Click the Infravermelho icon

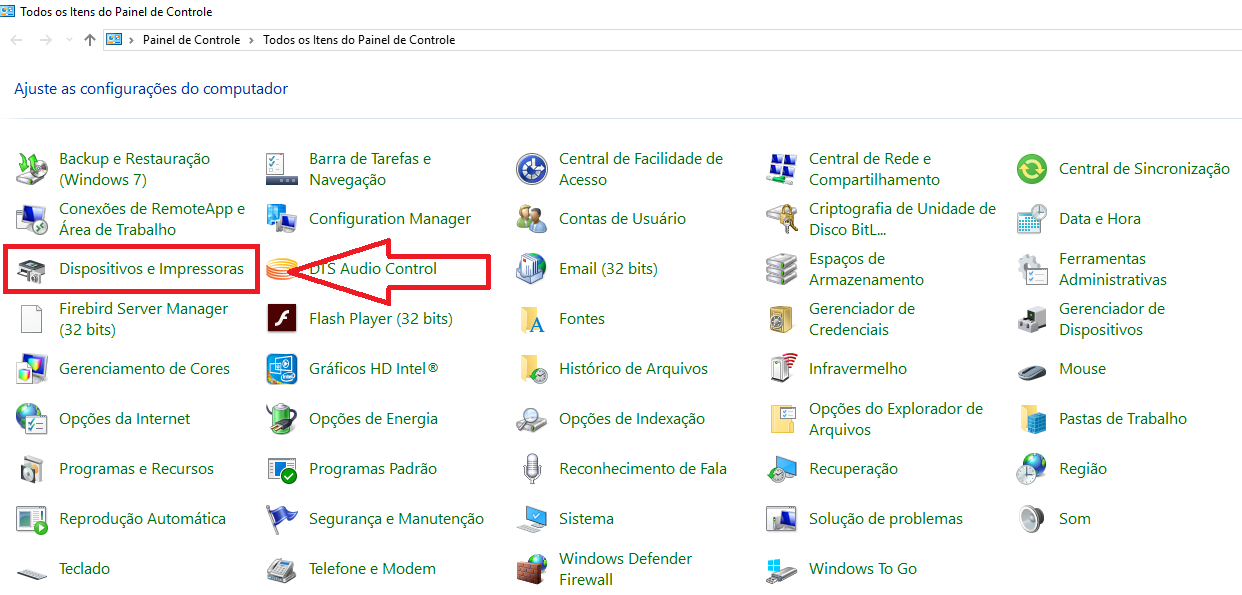(781, 369)
